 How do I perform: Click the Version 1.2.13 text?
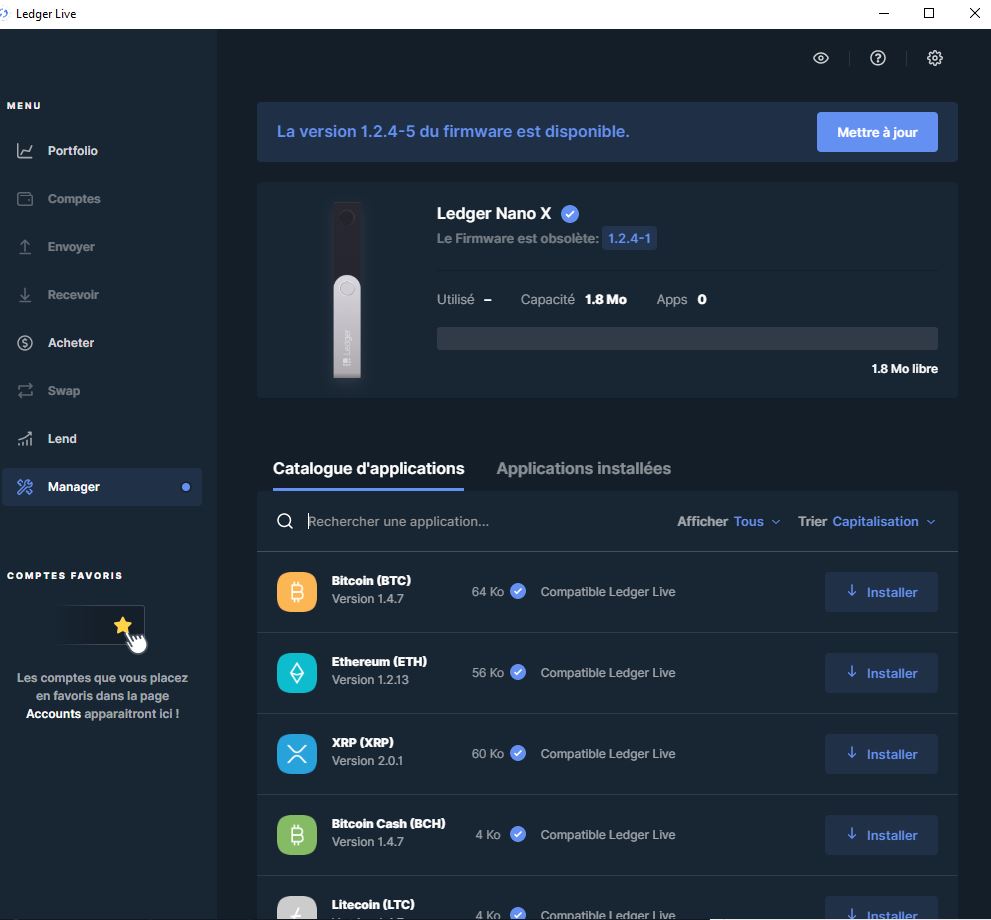point(370,679)
